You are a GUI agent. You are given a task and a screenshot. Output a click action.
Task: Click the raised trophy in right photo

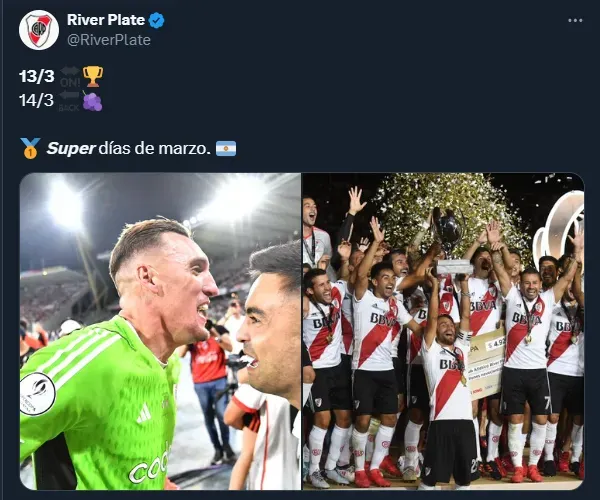pyautogui.click(x=450, y=241)
